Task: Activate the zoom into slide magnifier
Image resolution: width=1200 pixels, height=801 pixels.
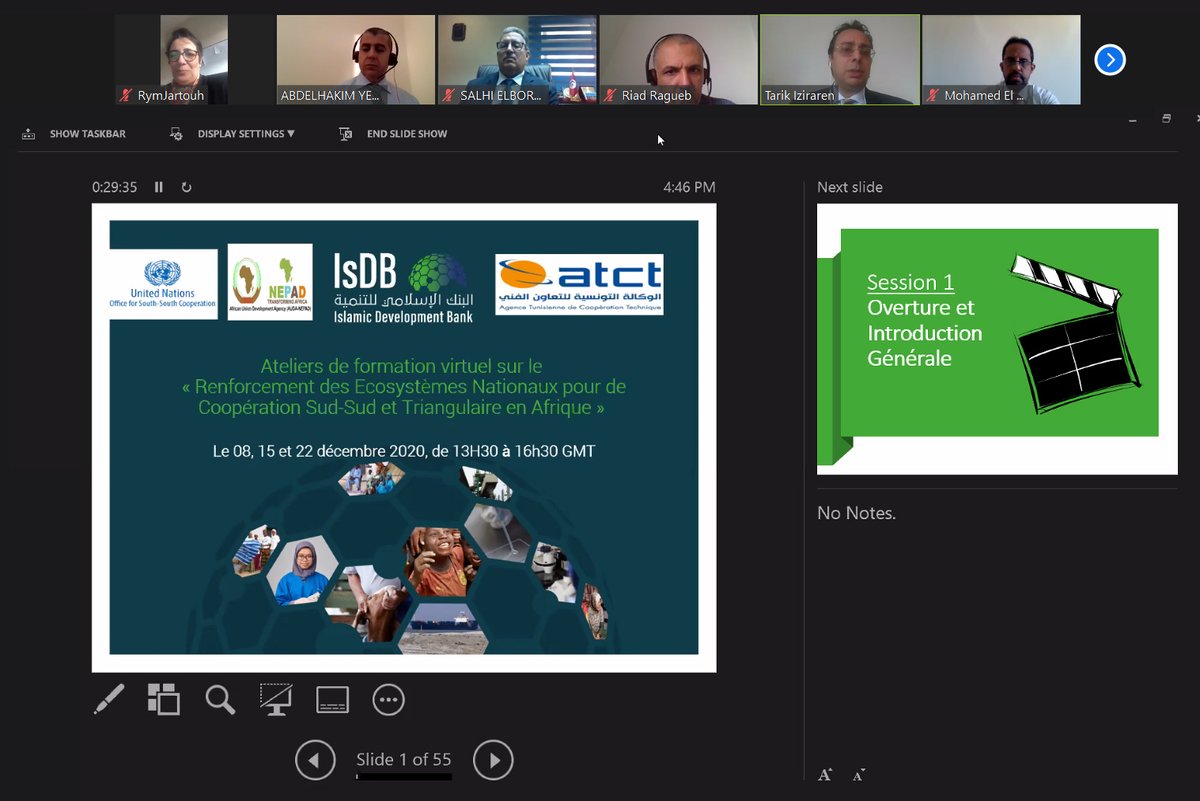Action: [x=220, y=699]
